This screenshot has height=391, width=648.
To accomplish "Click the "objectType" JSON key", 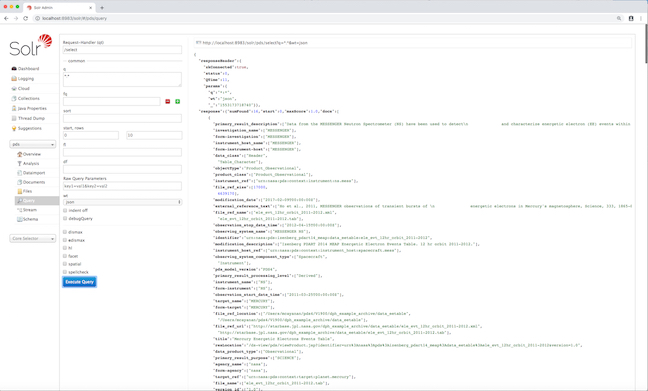I will coord(227,168).
